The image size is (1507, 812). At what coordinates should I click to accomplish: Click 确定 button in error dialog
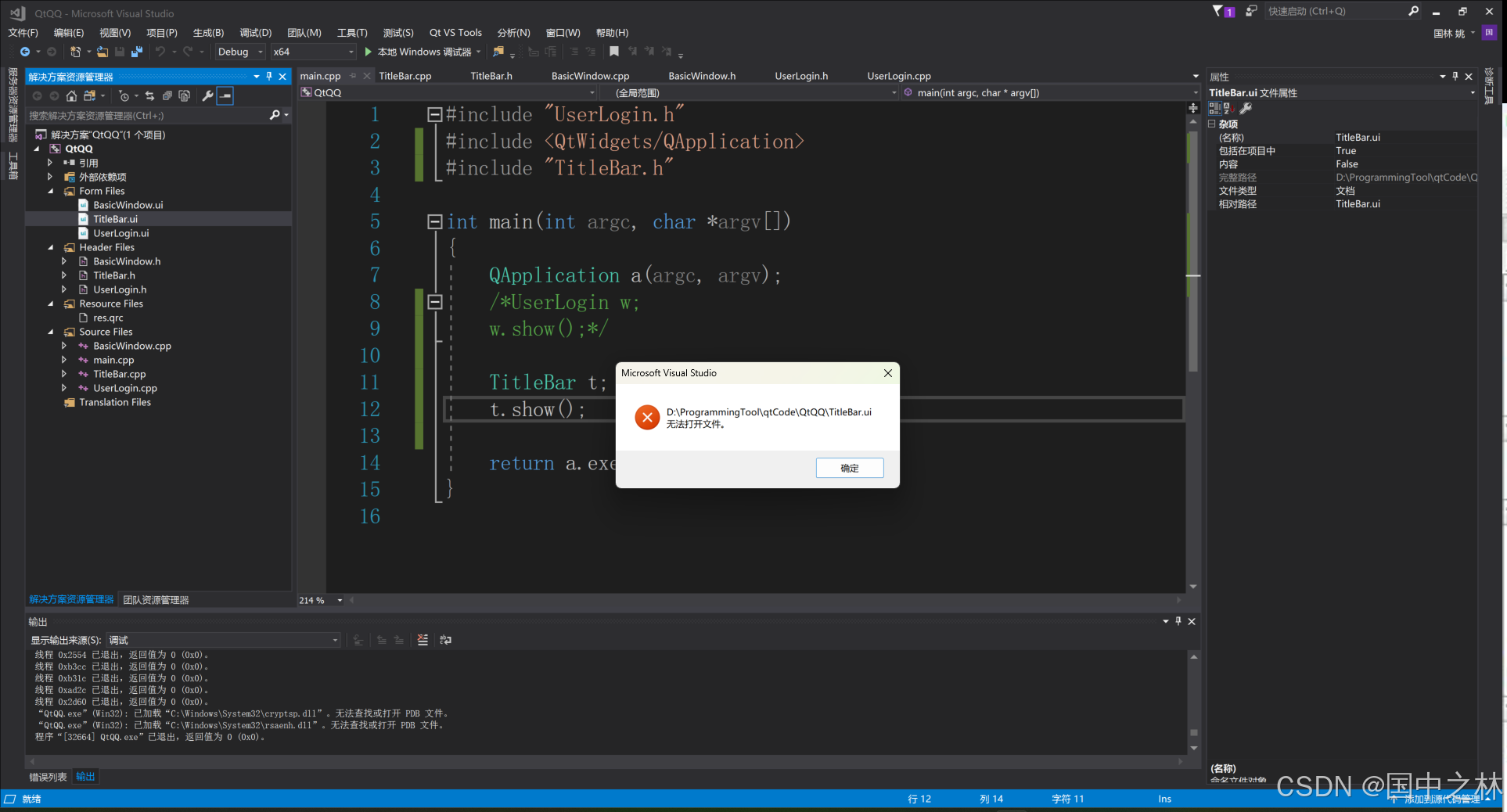pyautogui.click(x=850, y=468)
